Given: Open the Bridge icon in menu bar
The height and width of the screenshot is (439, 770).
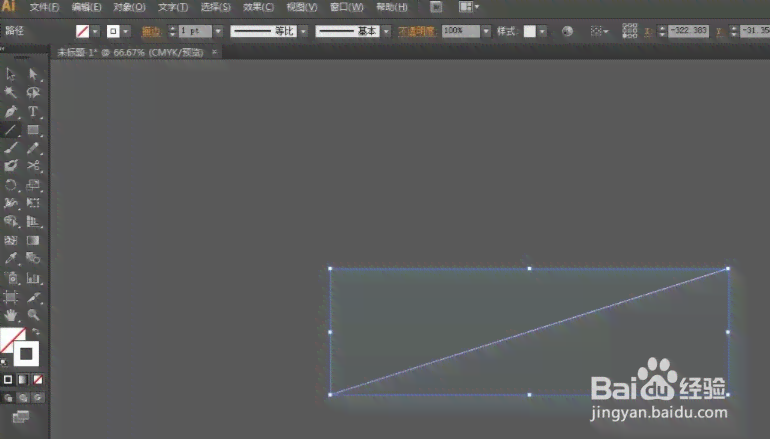Looking at the screenshot, I should (436, 7).
